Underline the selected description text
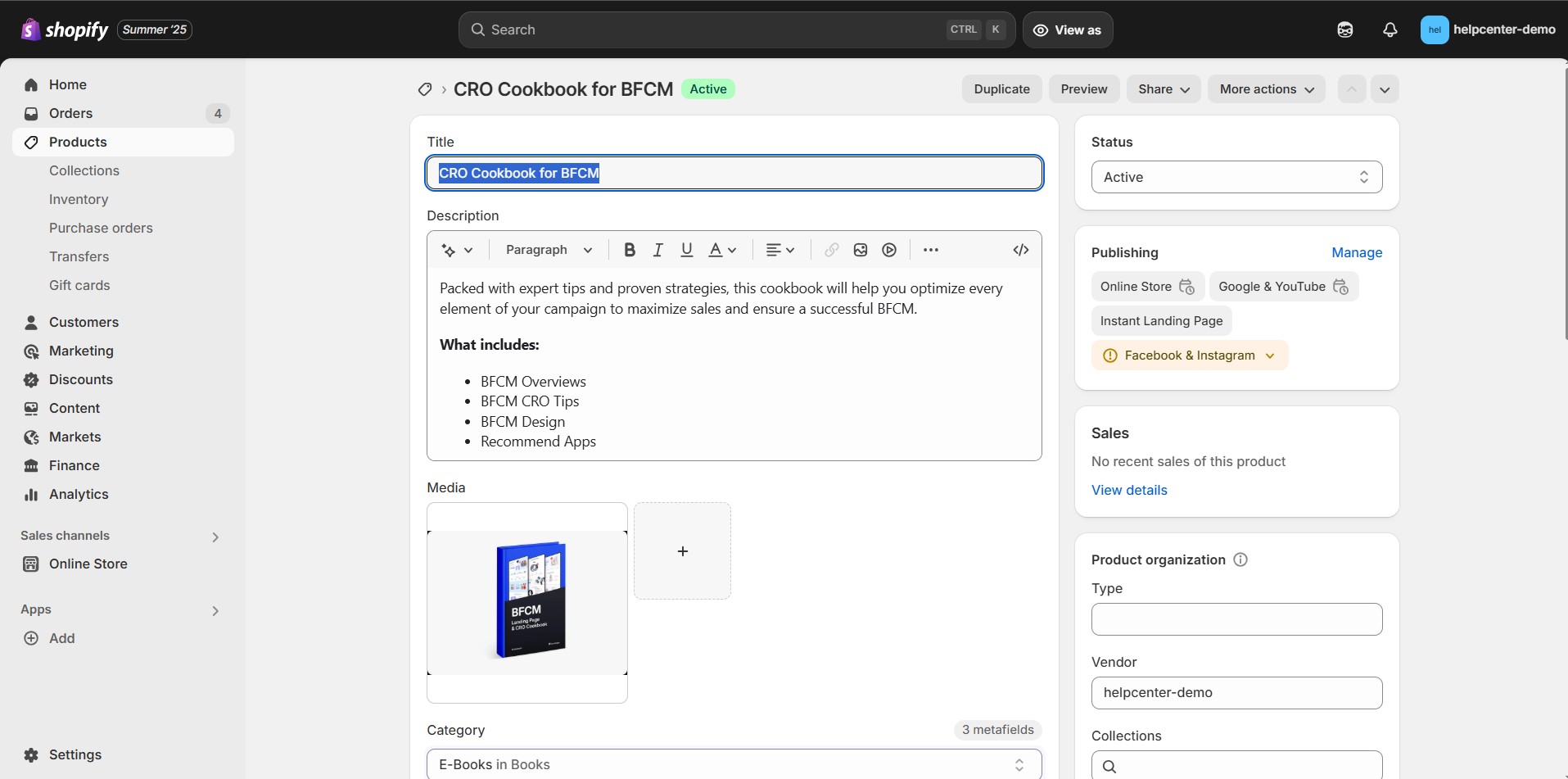The image size is (1568, 779). (x=686, y=250)
